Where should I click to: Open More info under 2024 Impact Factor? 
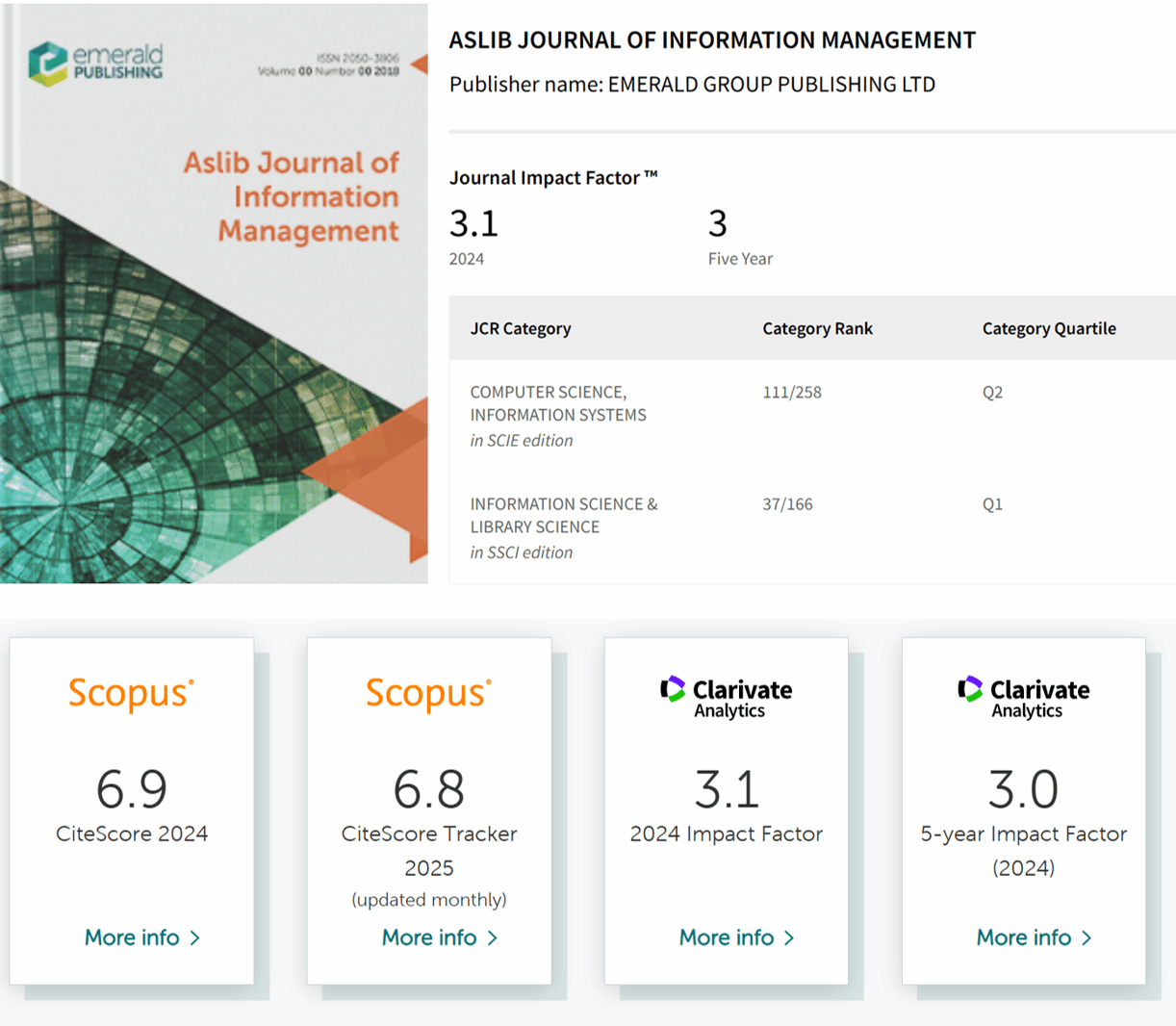point(737,937)
